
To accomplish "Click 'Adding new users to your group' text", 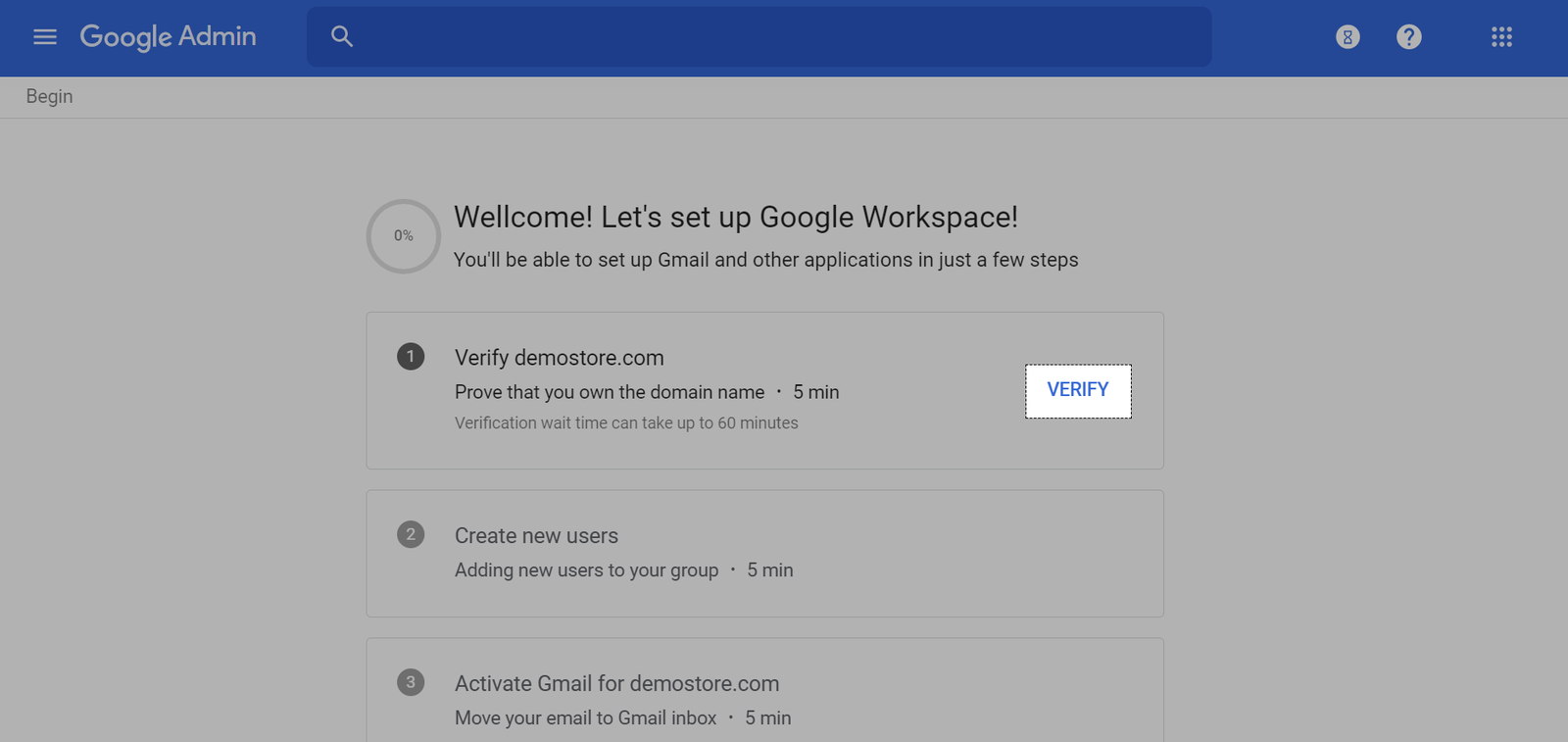I will [586, 570].
